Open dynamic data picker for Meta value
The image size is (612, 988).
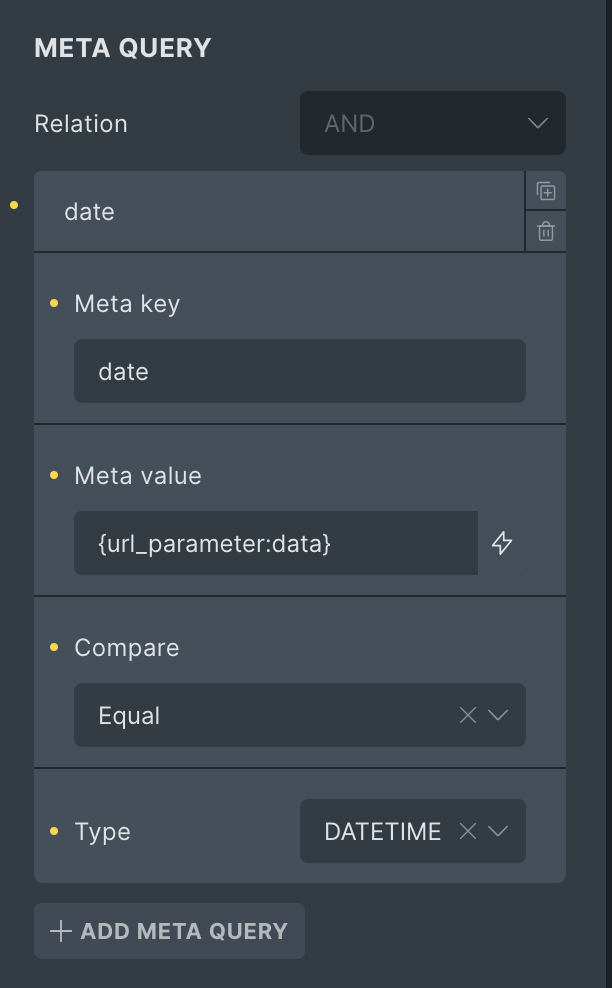coord(502,543)
